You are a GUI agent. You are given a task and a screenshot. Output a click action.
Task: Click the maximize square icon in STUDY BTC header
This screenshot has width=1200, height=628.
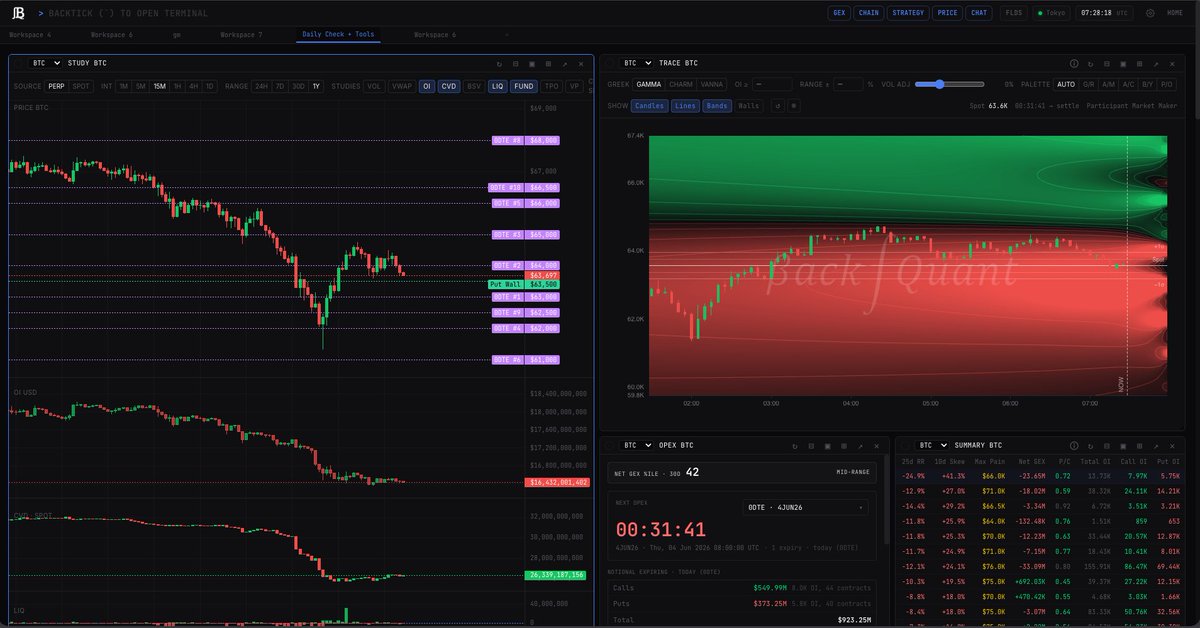tap(532, 63)
